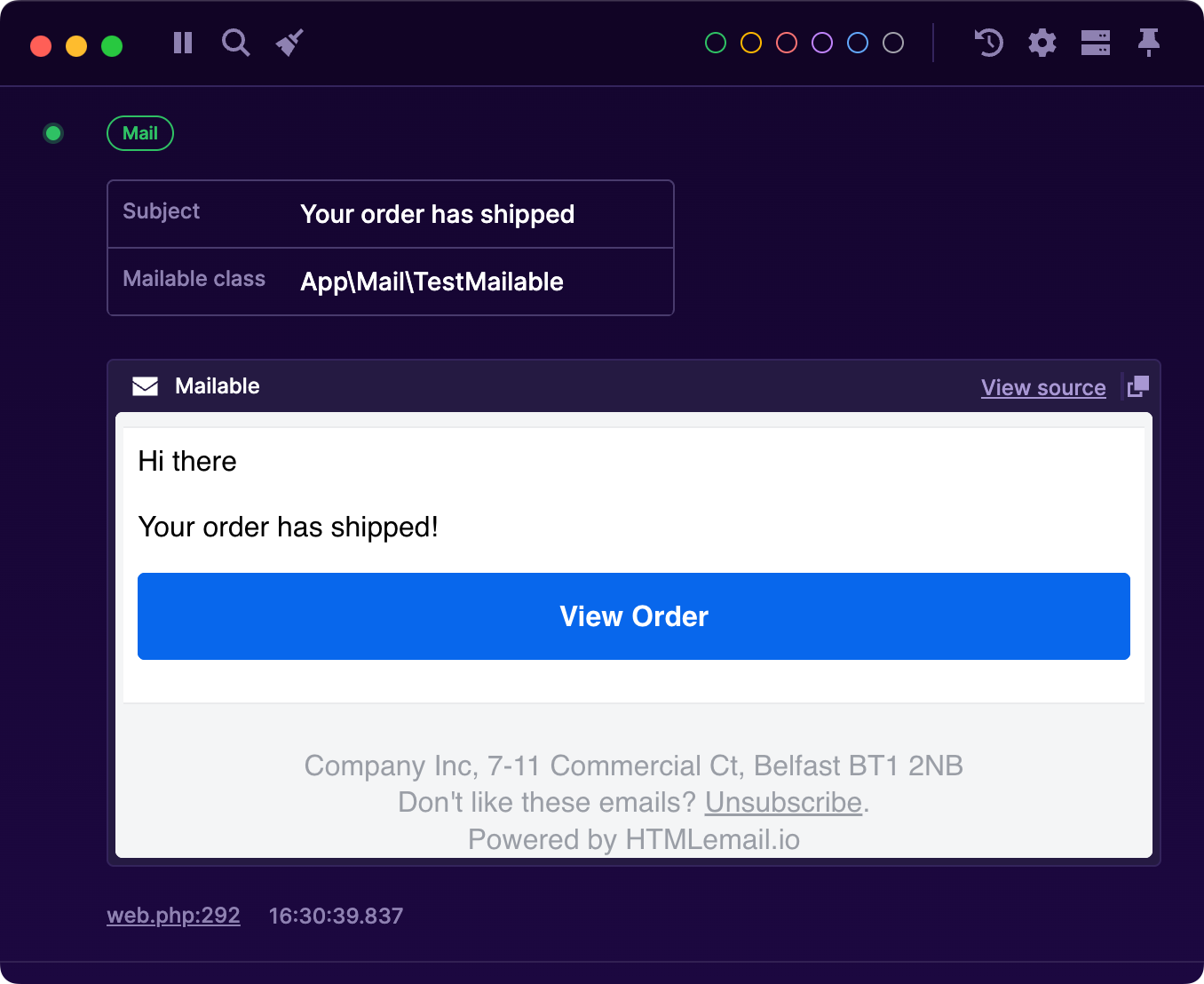Open the Unsubscribe link in the footer
Viewport: 1204px width, 984px height.
[x=782, y=802]
